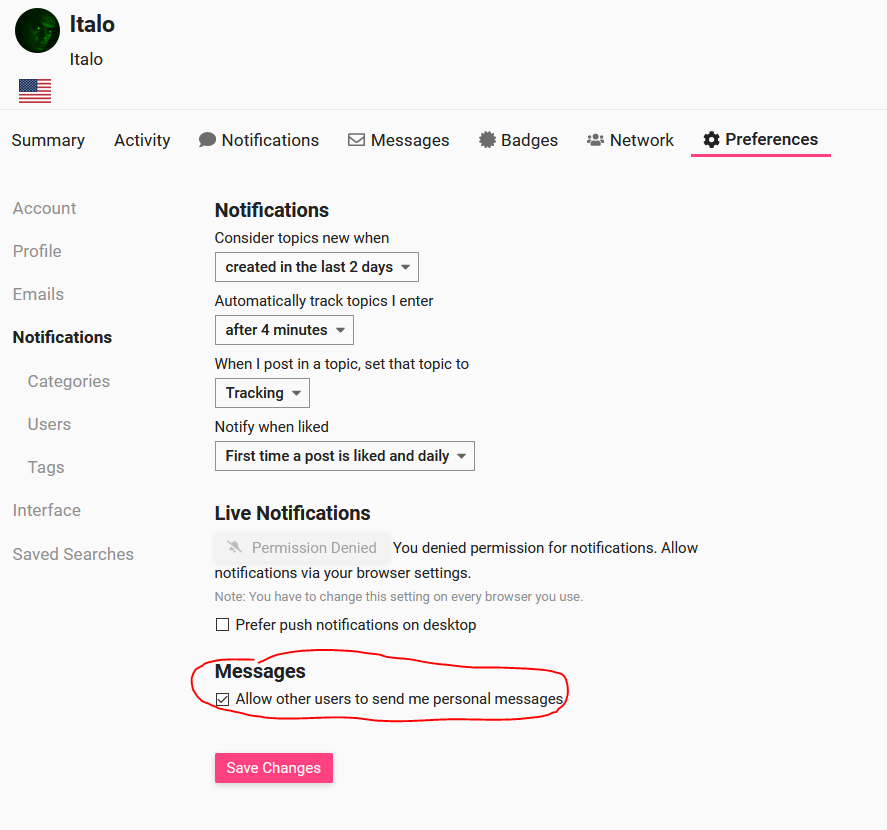
Task: Expand the 'after 4 minutes' dropdown
Action: (x=284, y=330)
